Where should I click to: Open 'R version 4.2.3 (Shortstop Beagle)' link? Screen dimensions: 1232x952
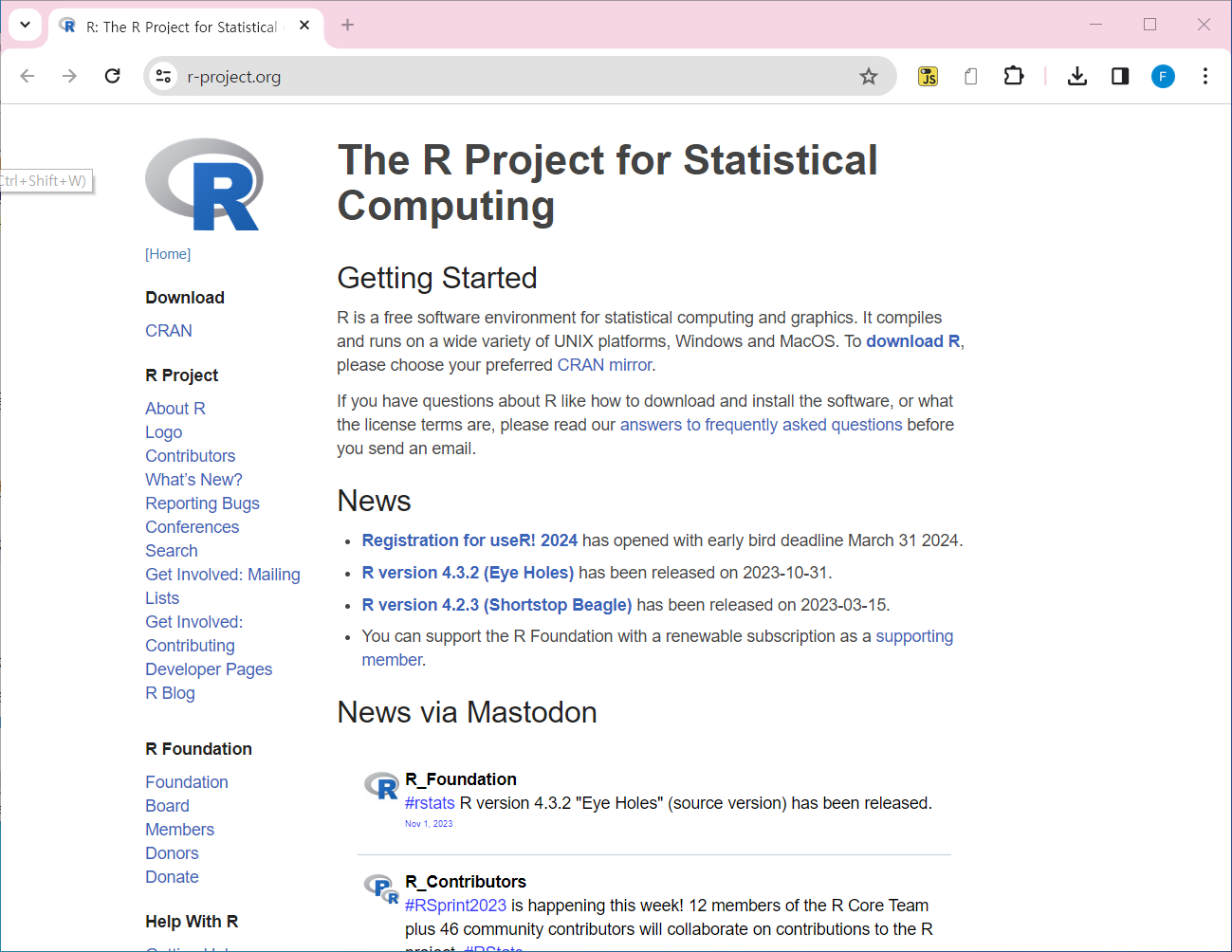(x=497, y=605)
